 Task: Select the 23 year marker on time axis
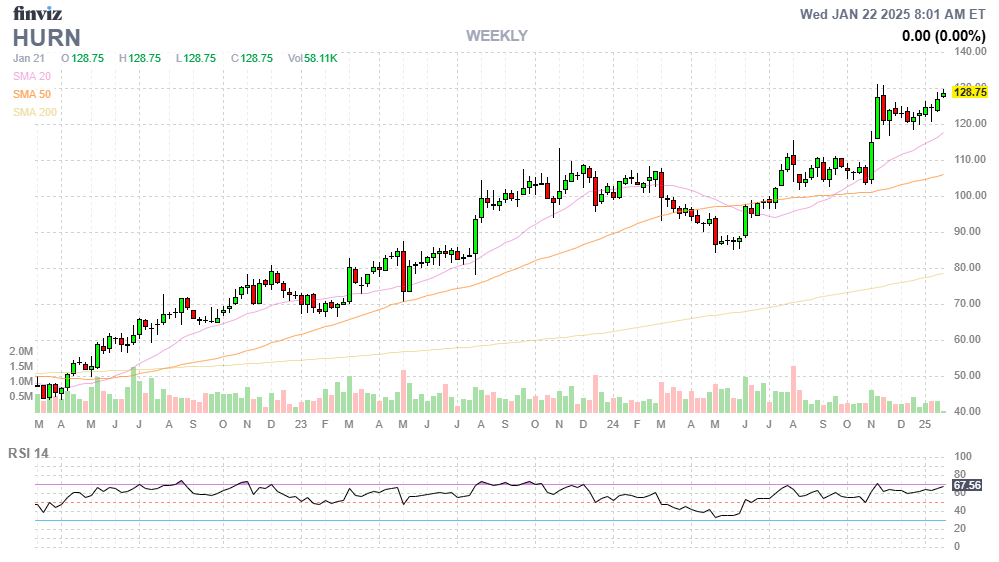click(x=299, y=425)
